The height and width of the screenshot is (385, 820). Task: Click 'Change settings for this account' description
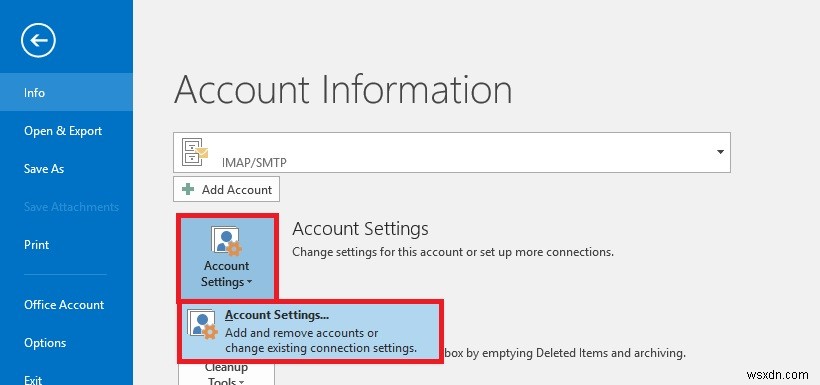click(x=453, y=252)
